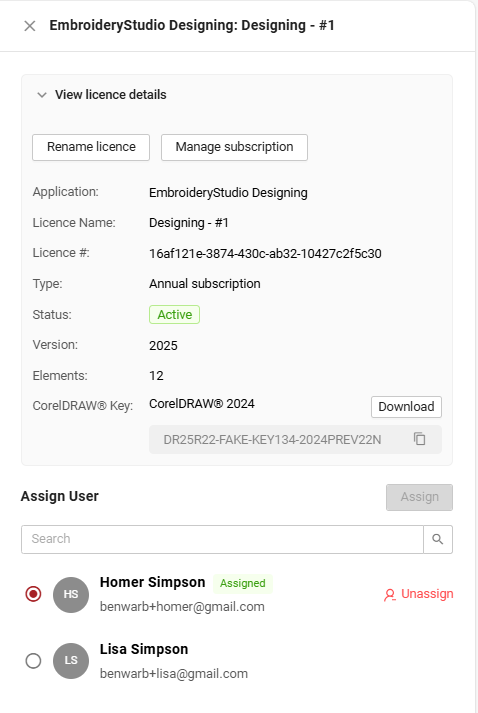Select Lisa Simpson's name in user list

144,649
